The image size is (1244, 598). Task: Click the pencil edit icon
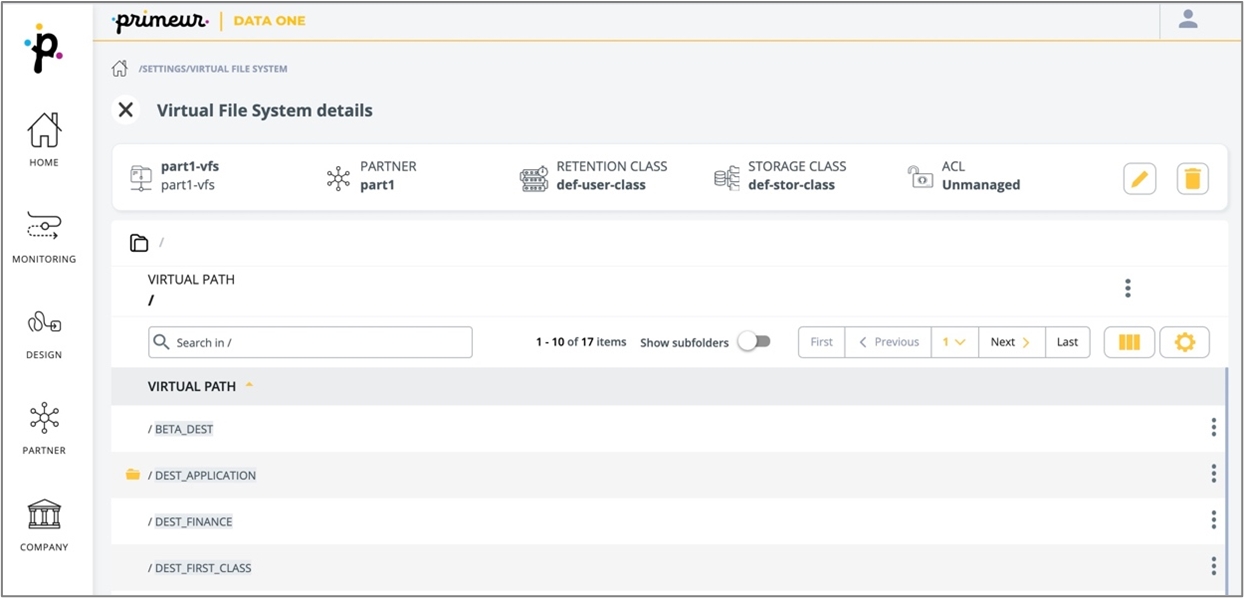tap(1139, 179)
